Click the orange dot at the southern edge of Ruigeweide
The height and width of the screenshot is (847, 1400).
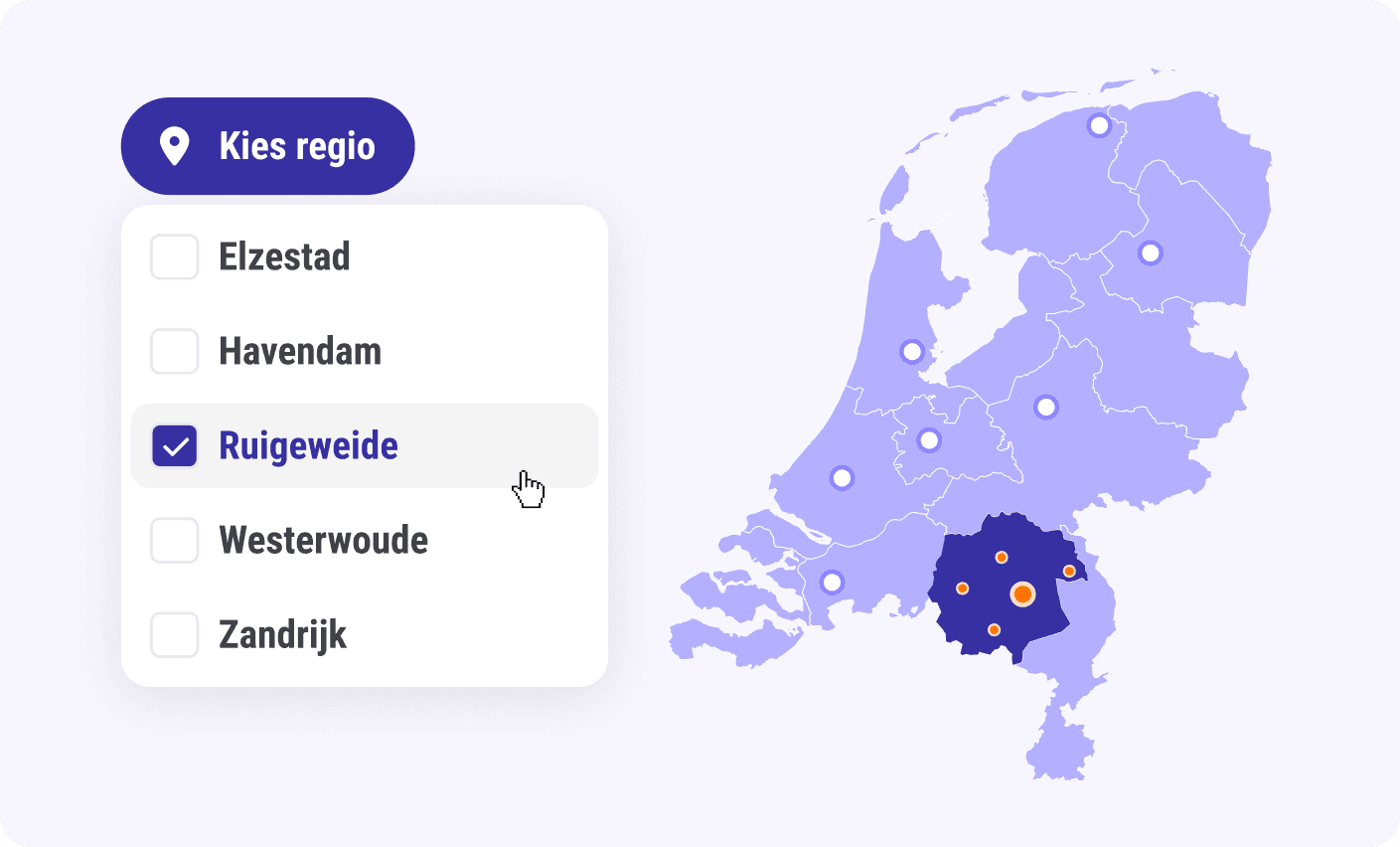tap(993, 629)
